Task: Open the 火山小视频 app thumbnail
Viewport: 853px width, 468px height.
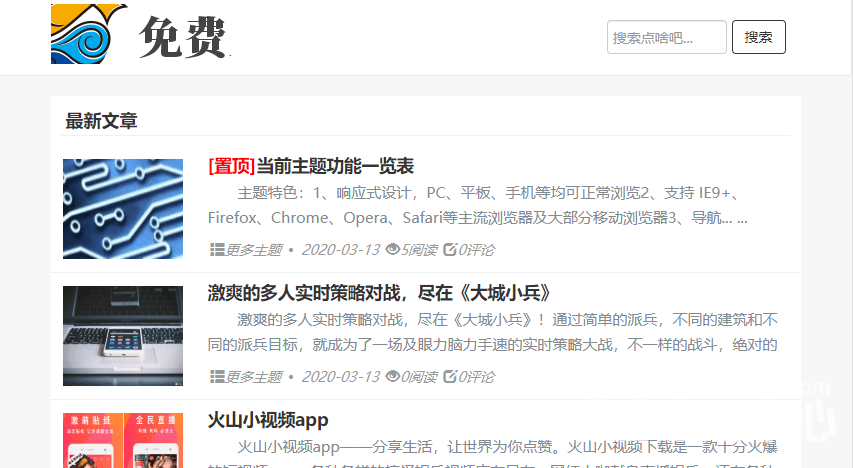Action: tap(123, 440)
